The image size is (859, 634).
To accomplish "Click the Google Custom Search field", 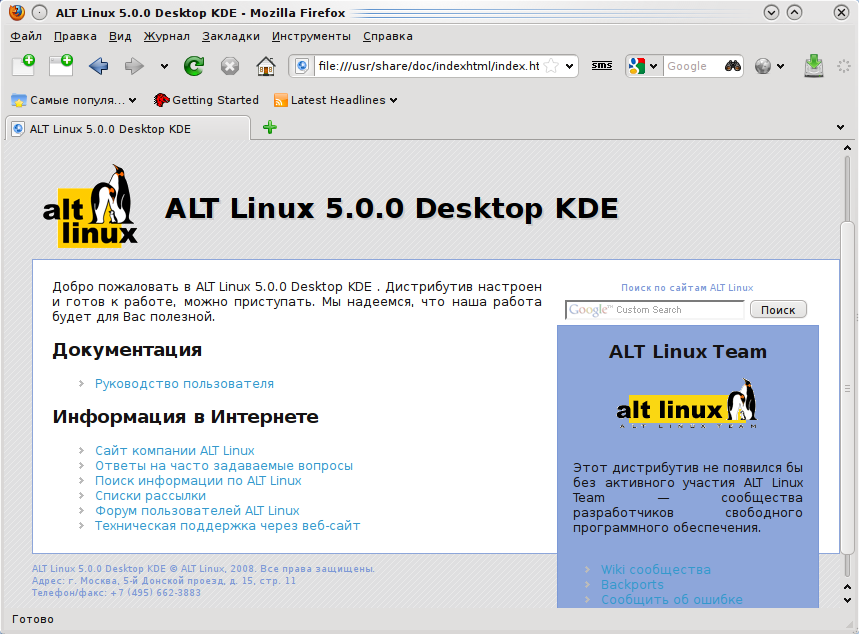I will [x=655, y=310].
